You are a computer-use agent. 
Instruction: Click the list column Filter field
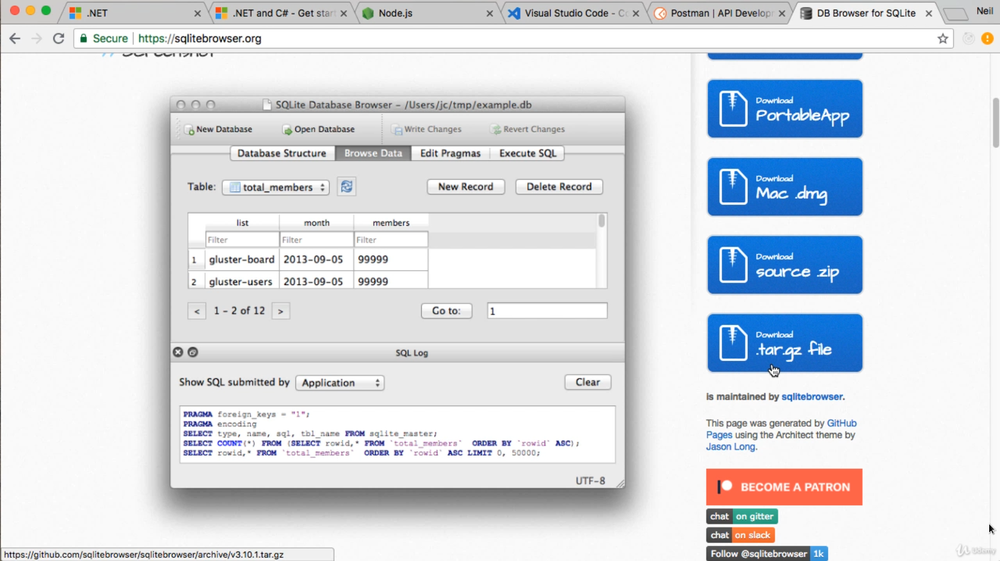[242, 240]
